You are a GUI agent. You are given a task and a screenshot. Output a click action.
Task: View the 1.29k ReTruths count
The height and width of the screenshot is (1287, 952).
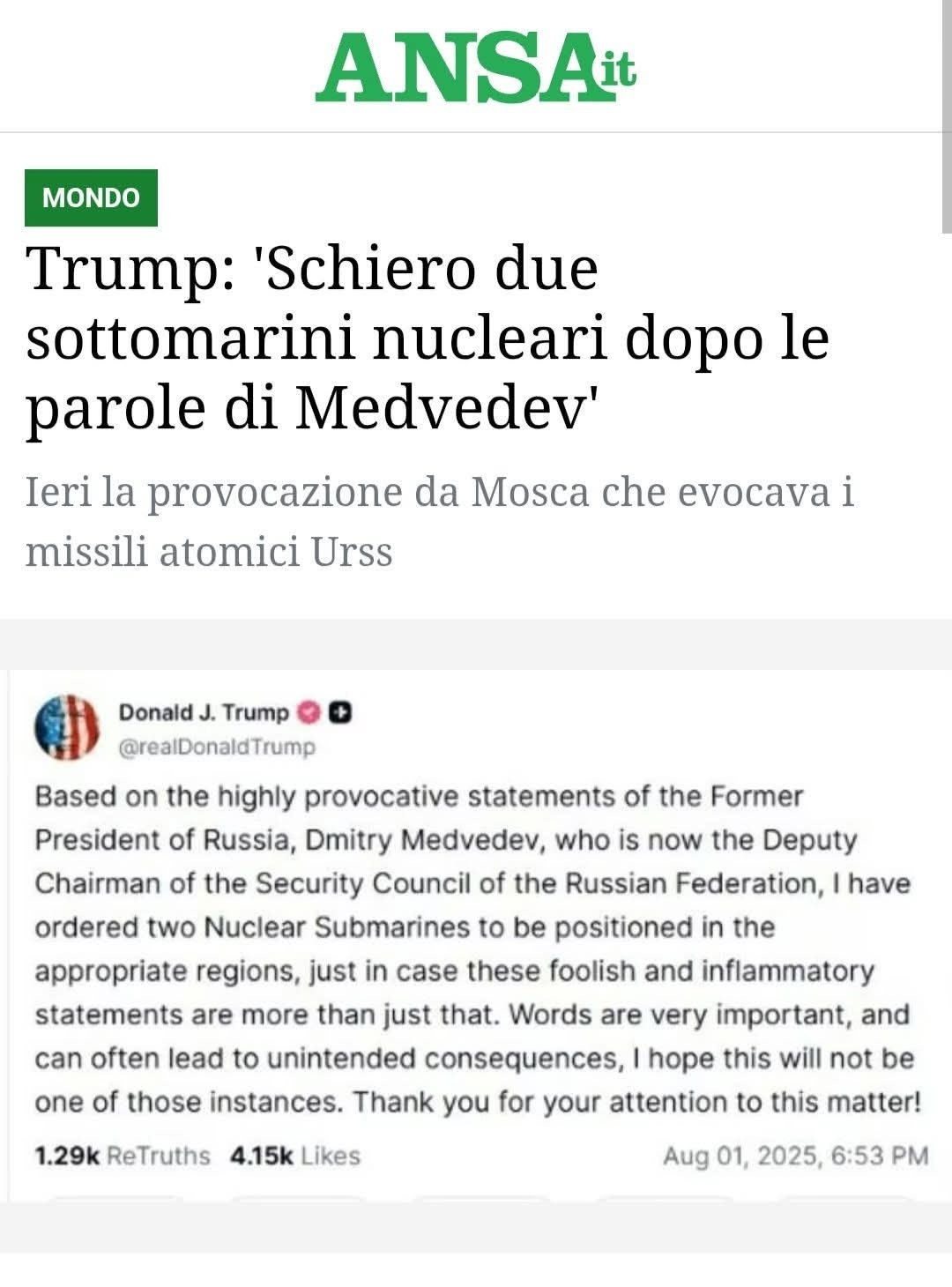click(123, 1156)
